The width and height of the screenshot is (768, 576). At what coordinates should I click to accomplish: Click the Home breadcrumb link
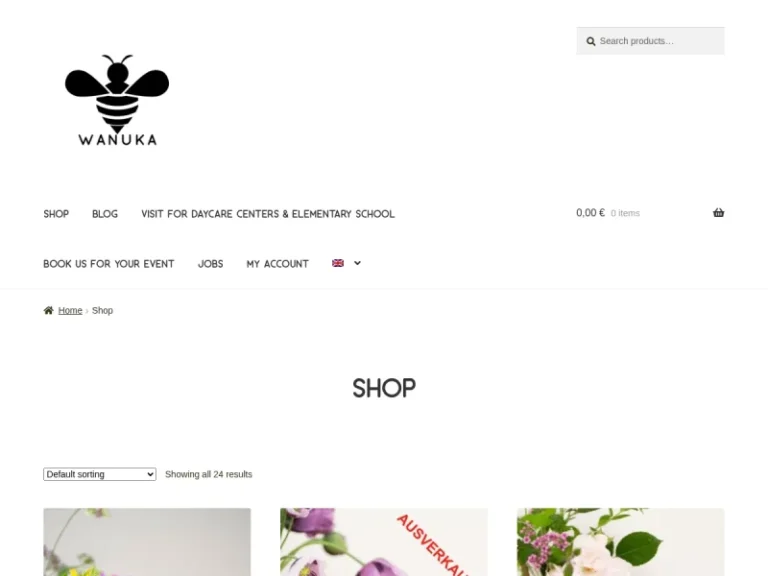[x=70, y=311]
